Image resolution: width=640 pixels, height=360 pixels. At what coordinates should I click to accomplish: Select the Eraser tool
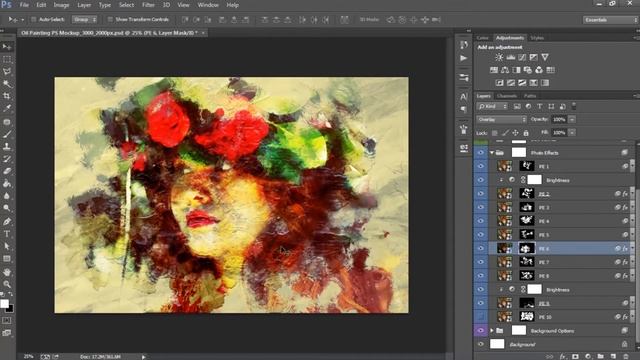pos(7,171)
